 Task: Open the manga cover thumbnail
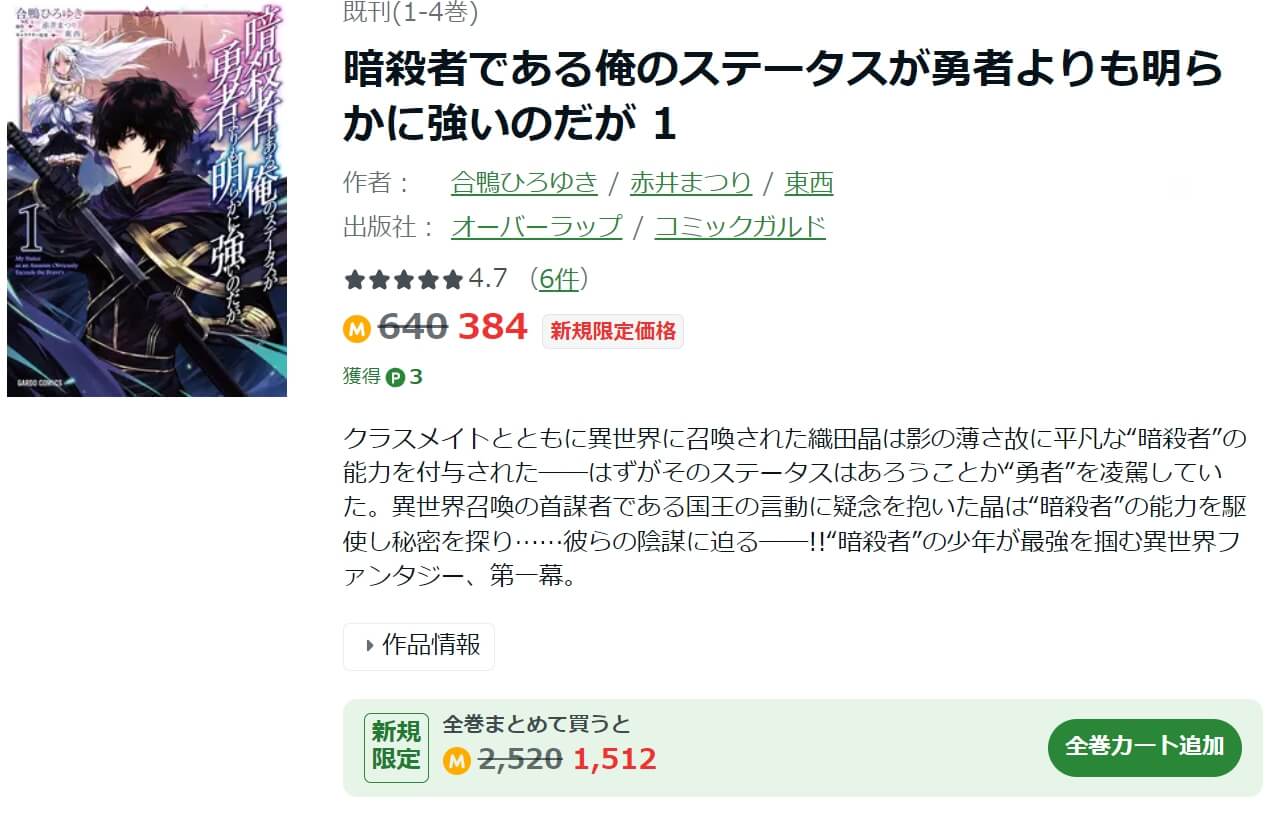click(x=147, y=198)
